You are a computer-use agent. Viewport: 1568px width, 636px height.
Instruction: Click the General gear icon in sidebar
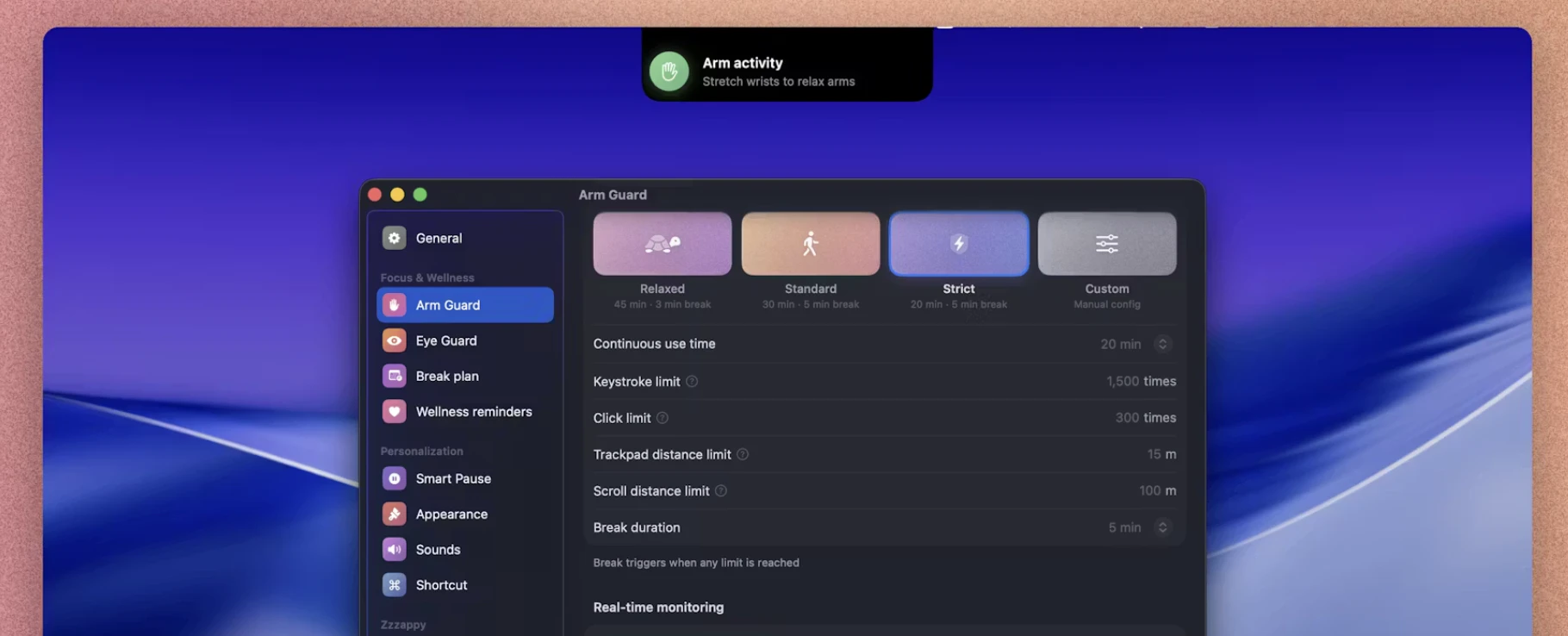(x=394, y=238)
